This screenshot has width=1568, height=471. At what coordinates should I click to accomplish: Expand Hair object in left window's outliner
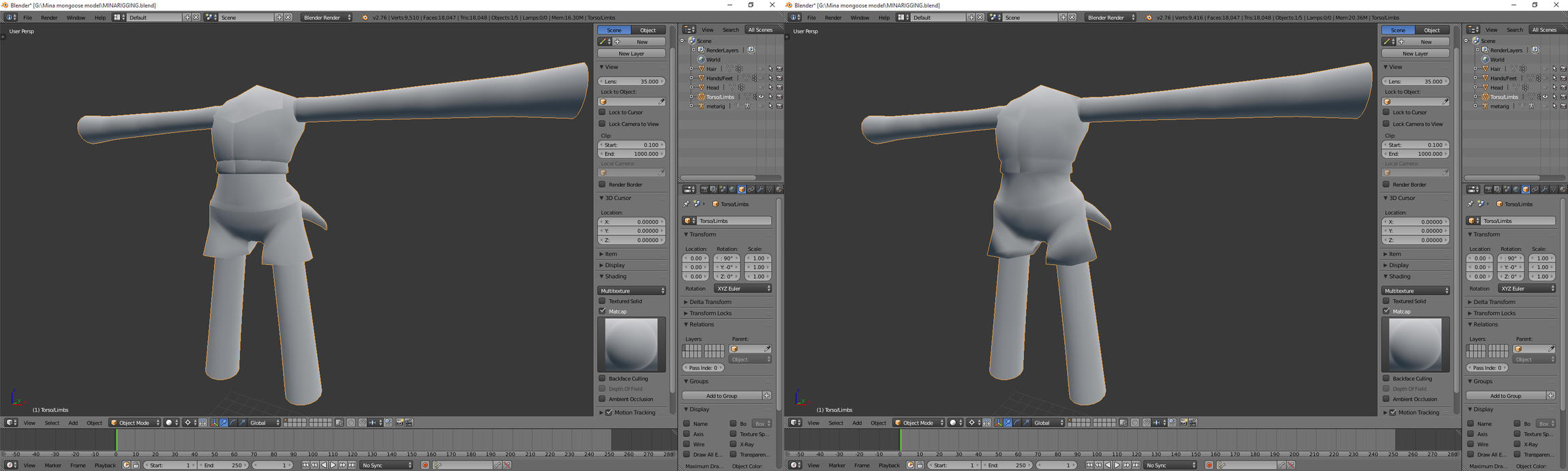tap(692, 69)
